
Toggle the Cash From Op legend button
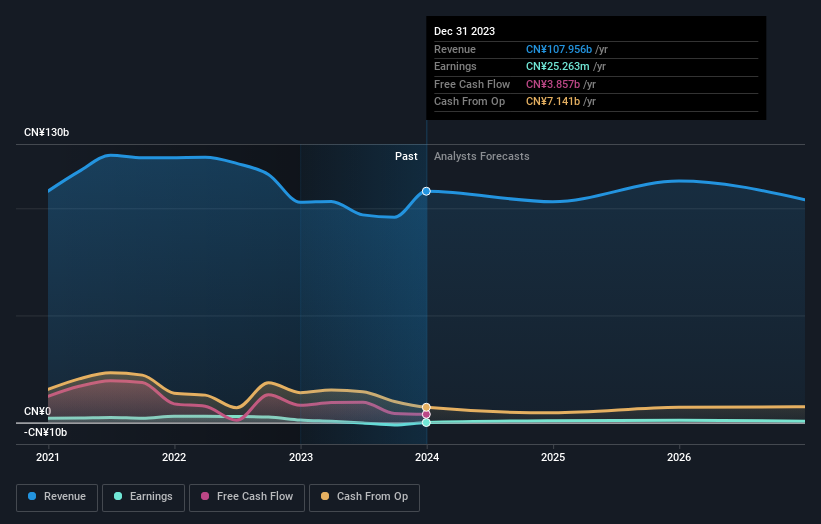[x=364, y=497]
